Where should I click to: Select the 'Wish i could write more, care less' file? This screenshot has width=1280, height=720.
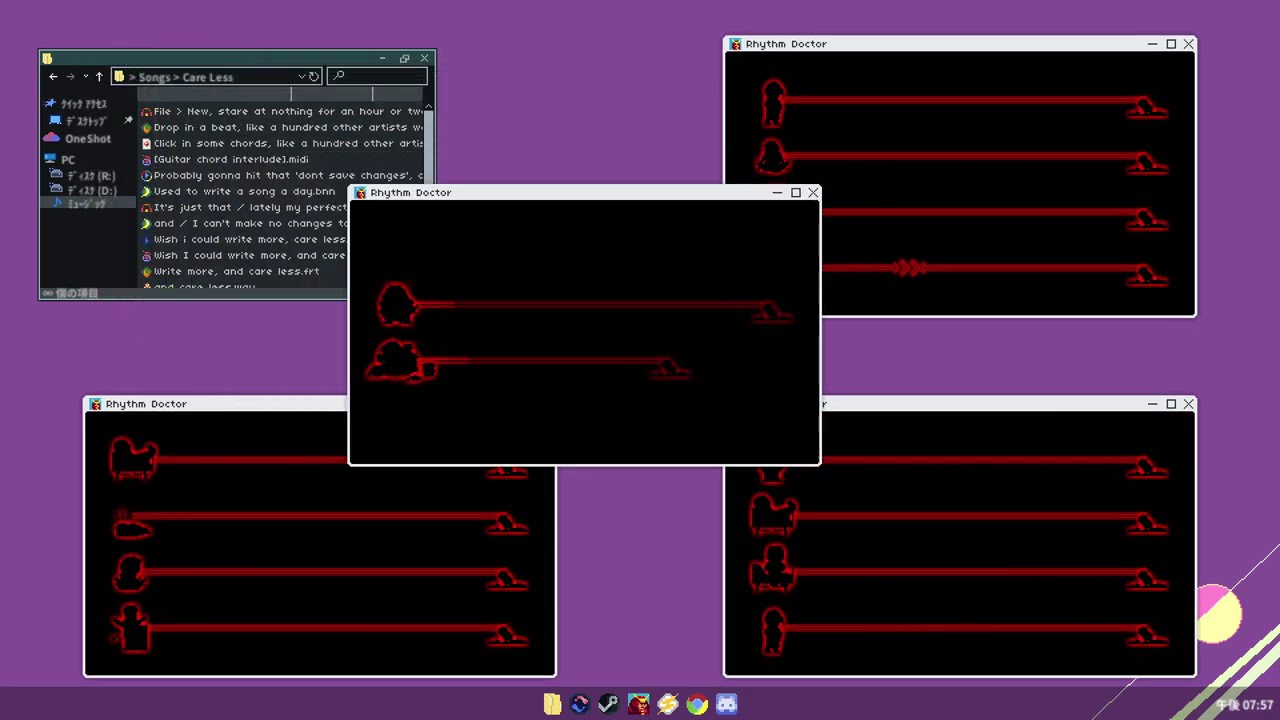244,239
